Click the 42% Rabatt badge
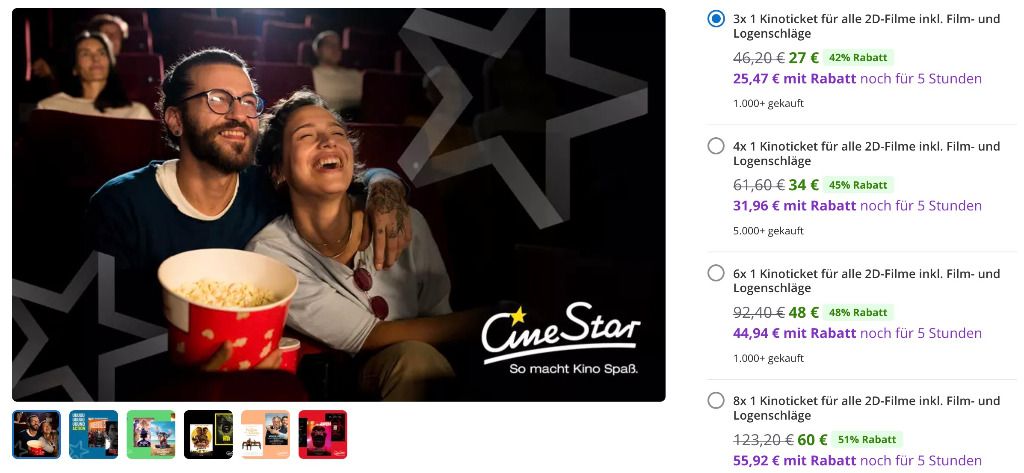The image size is (1024, 473). [x=858, y=57]
